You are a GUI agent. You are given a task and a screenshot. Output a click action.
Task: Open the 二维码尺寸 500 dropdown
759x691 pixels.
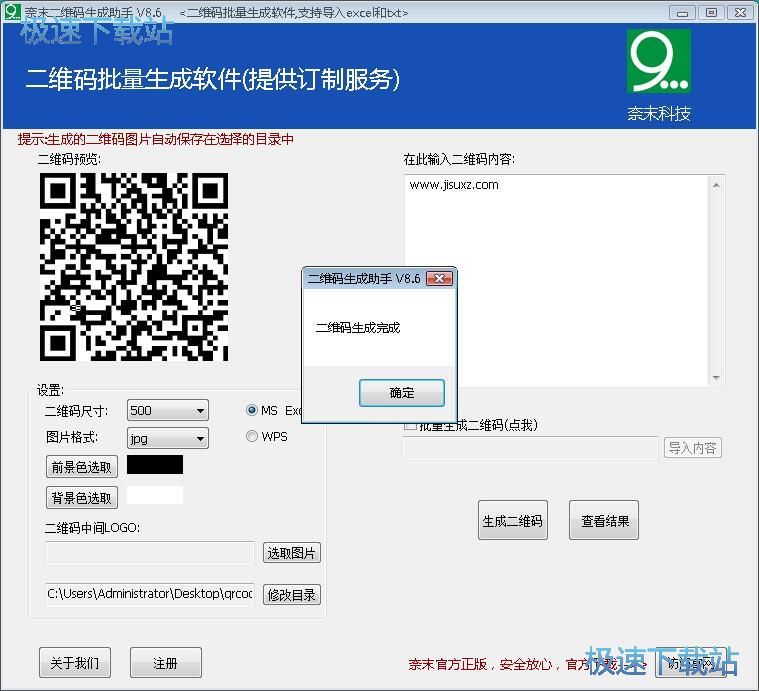(167, 410)
